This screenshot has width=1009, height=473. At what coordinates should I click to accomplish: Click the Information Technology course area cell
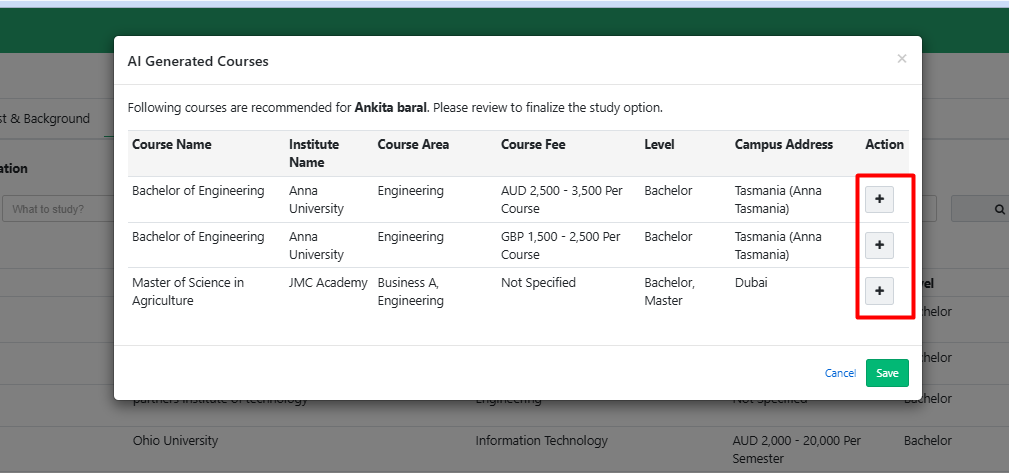point(541,440)
